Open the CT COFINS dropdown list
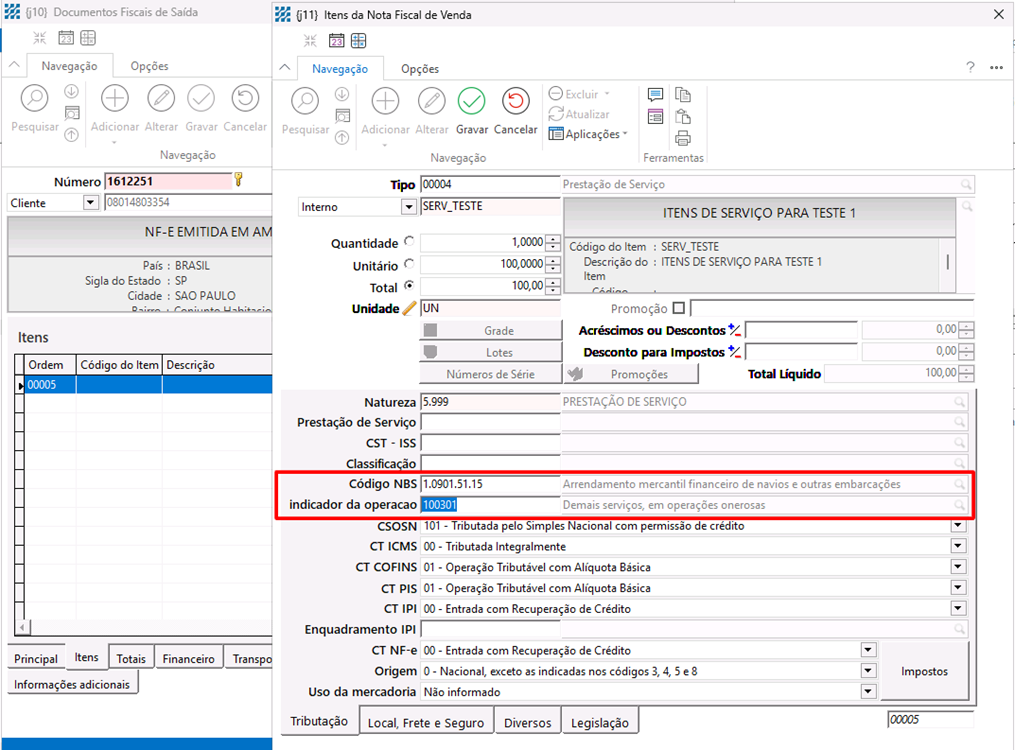 958,568
